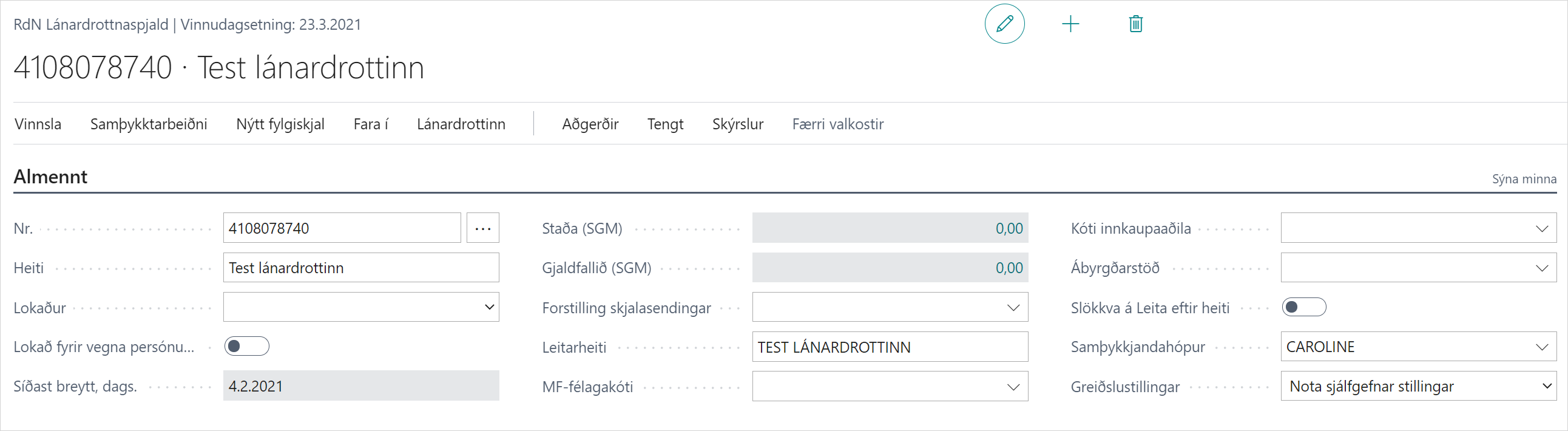Click the Heiti input field
Screen dimensions: 1568x431
(x=360, y=268)
